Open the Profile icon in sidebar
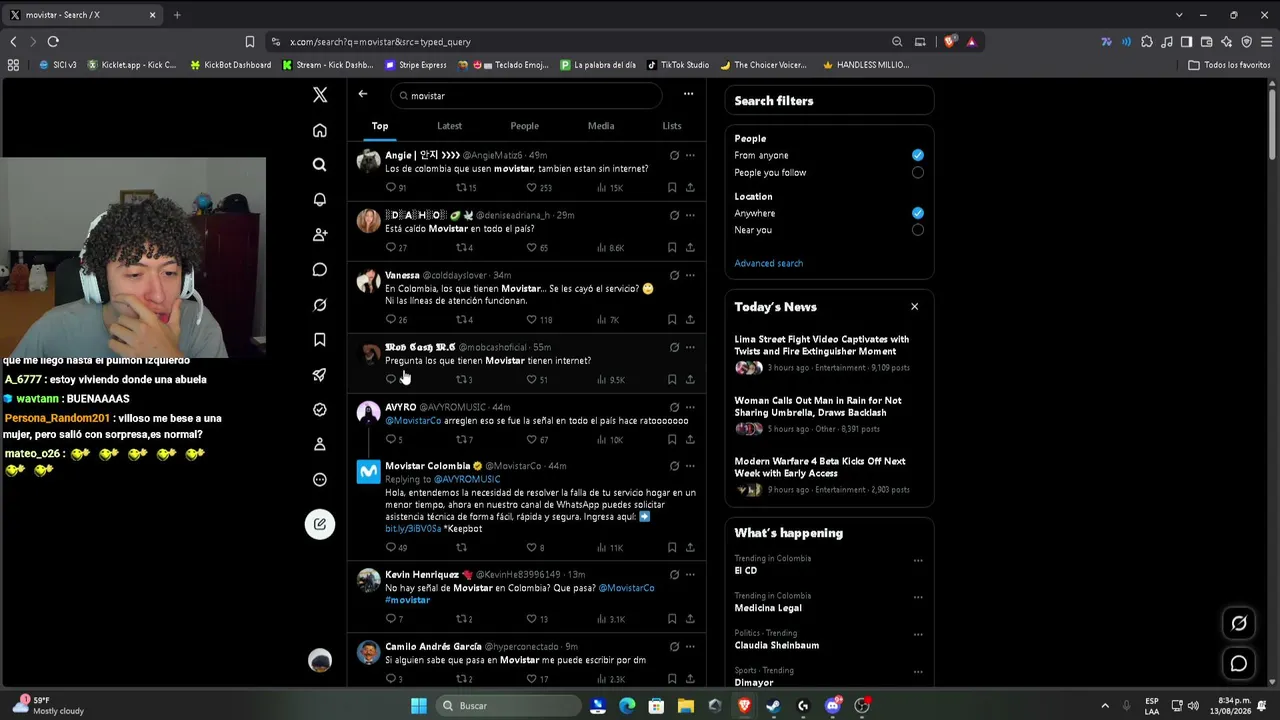Screen dimensions: 1280x720 coord(320,444)
